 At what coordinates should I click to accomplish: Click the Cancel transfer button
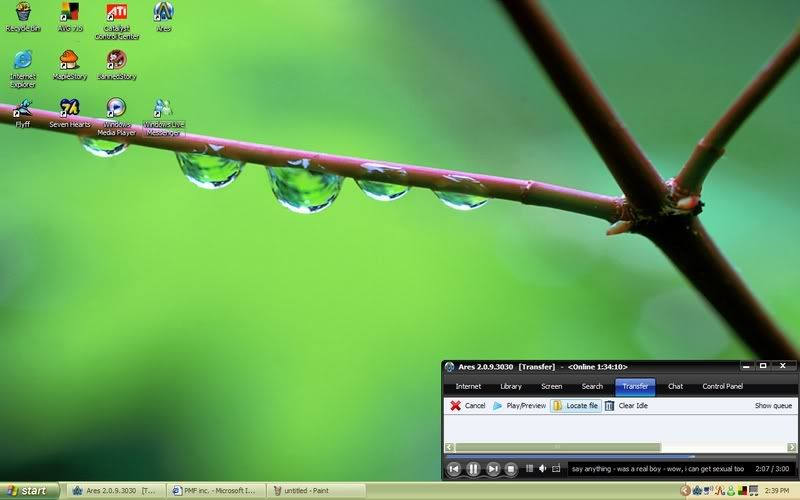tap(467, 406)
